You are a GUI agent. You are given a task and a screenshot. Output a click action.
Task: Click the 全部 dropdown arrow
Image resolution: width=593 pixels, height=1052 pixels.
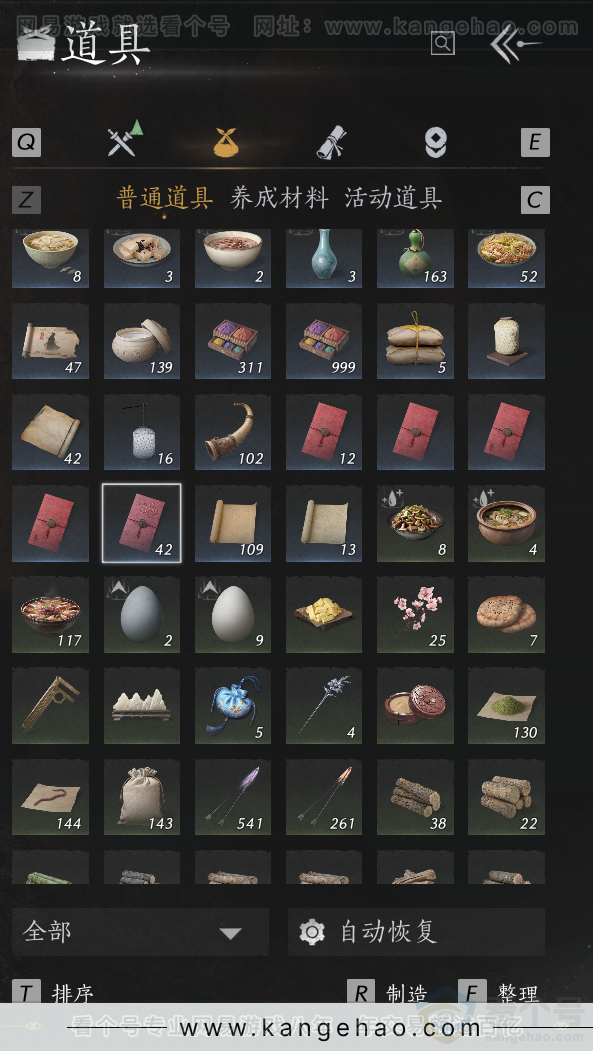point(230,933)
